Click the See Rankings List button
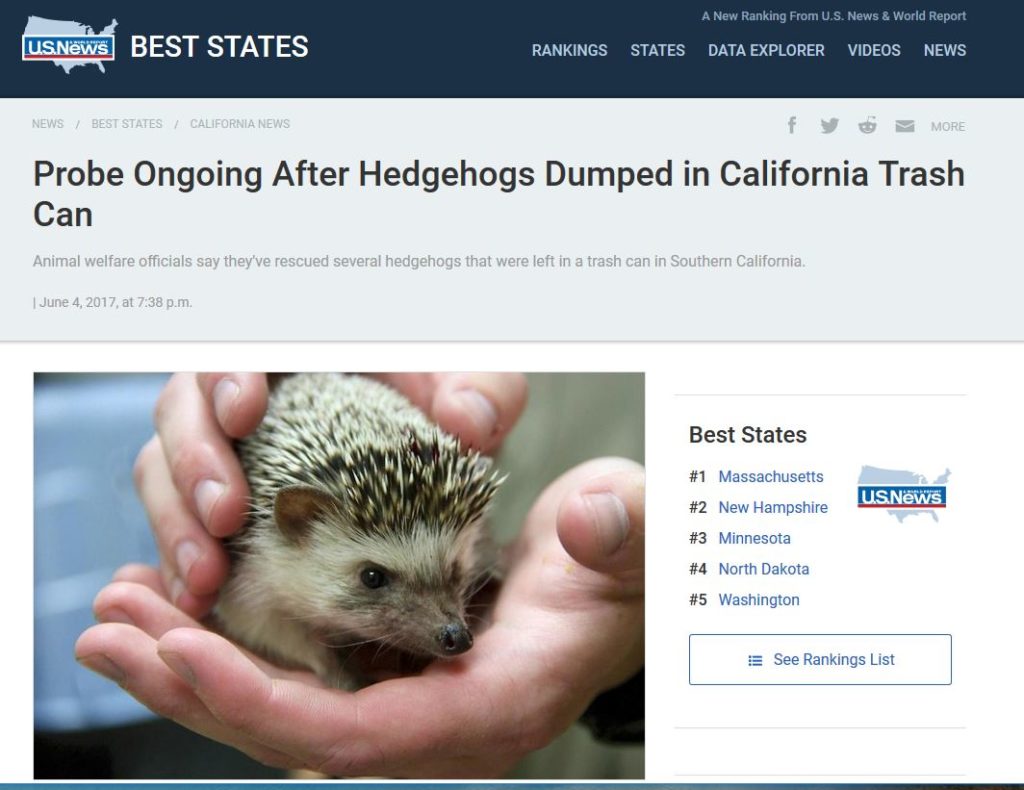The height and width of the screenshot is (790, 1024). pos(820,659)
